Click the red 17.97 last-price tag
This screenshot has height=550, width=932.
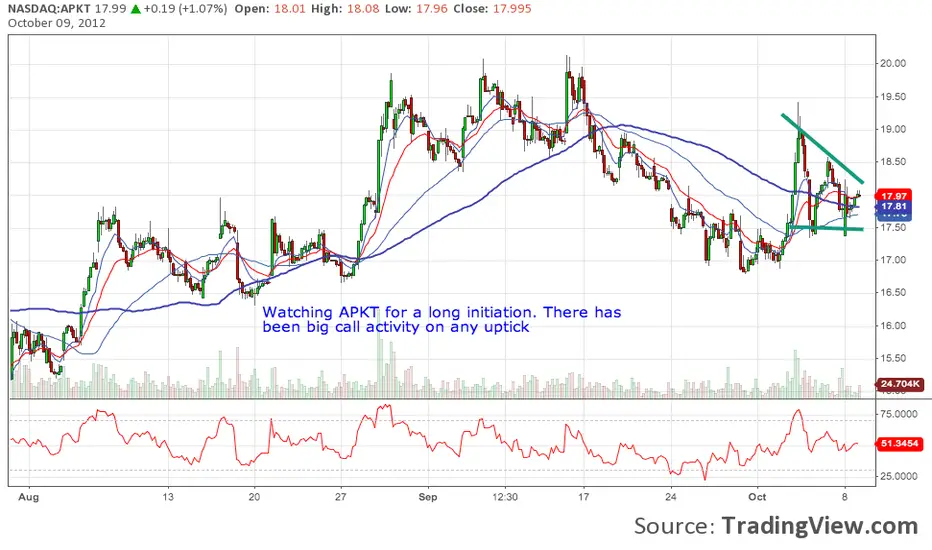pos(893,196)
